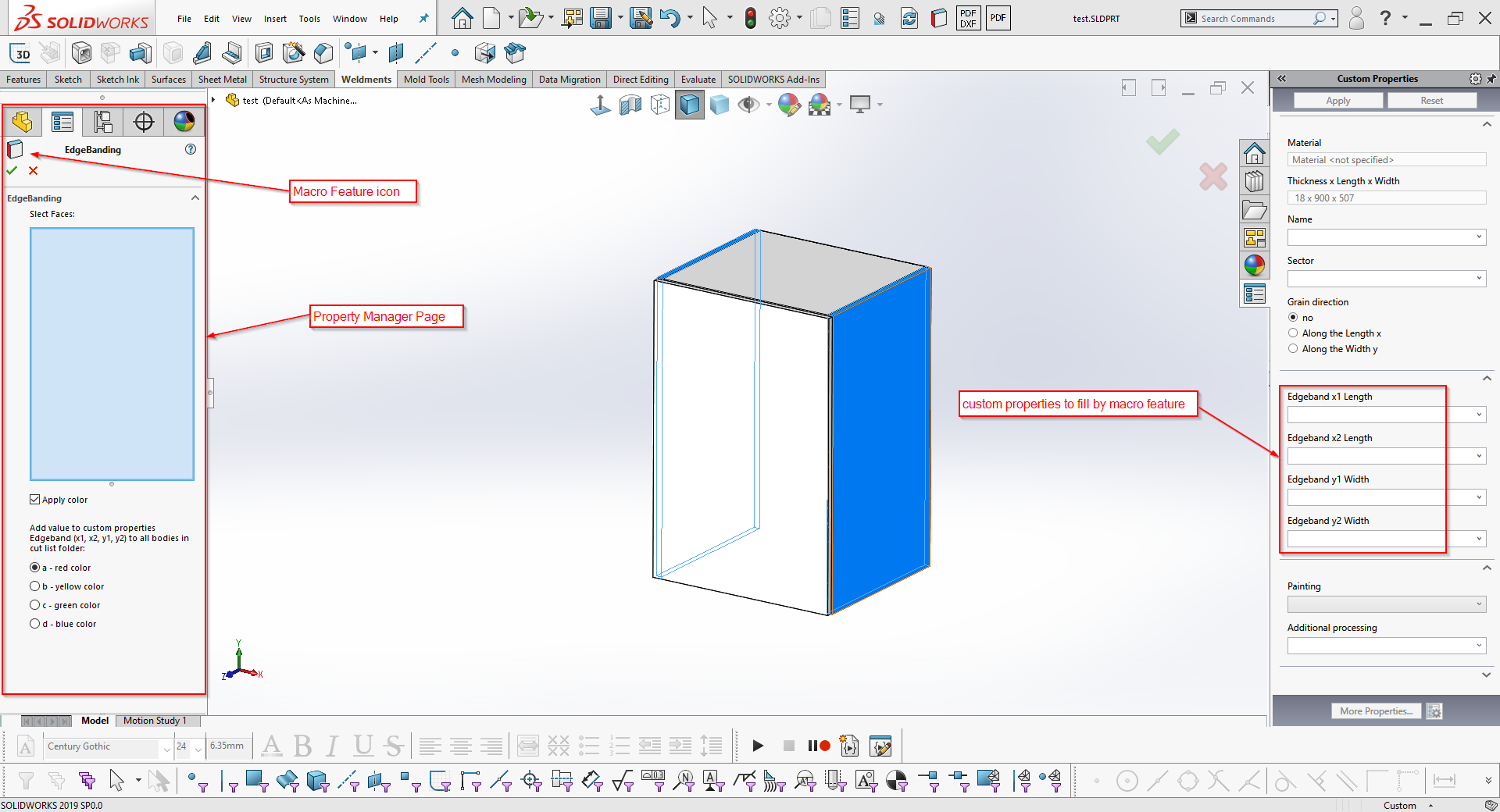The image size is (1500, 812).
Task: Open the Painting dropdown
Action: pos(1479,604)
